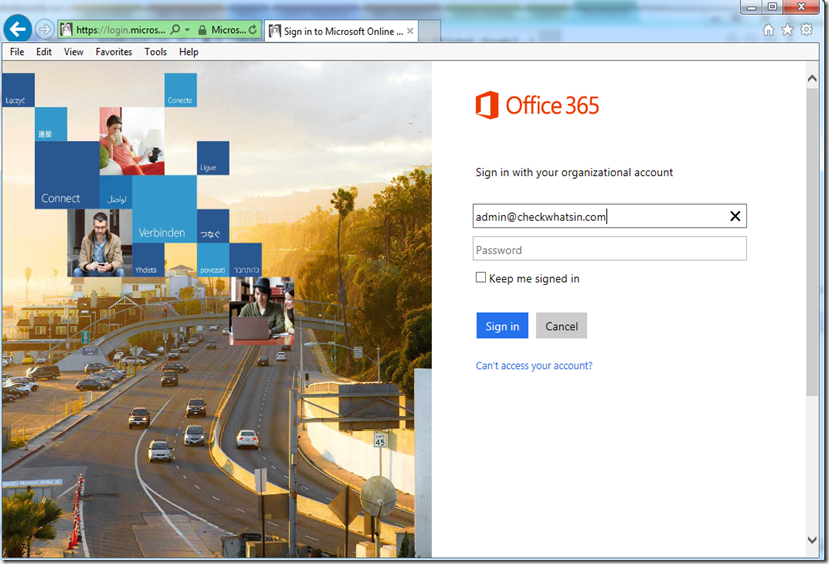
Task: Click the Sign in button
Action: [502, 326]
